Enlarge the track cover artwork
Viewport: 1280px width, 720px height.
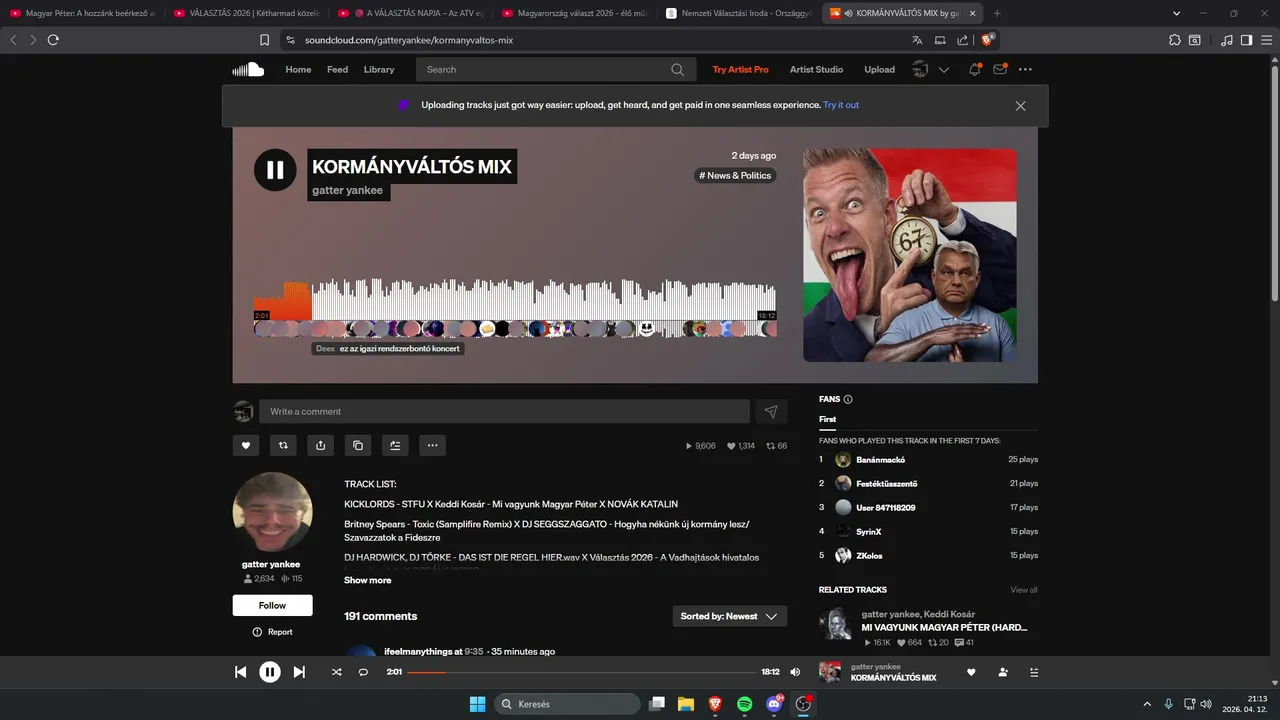(x=910, y=255)
